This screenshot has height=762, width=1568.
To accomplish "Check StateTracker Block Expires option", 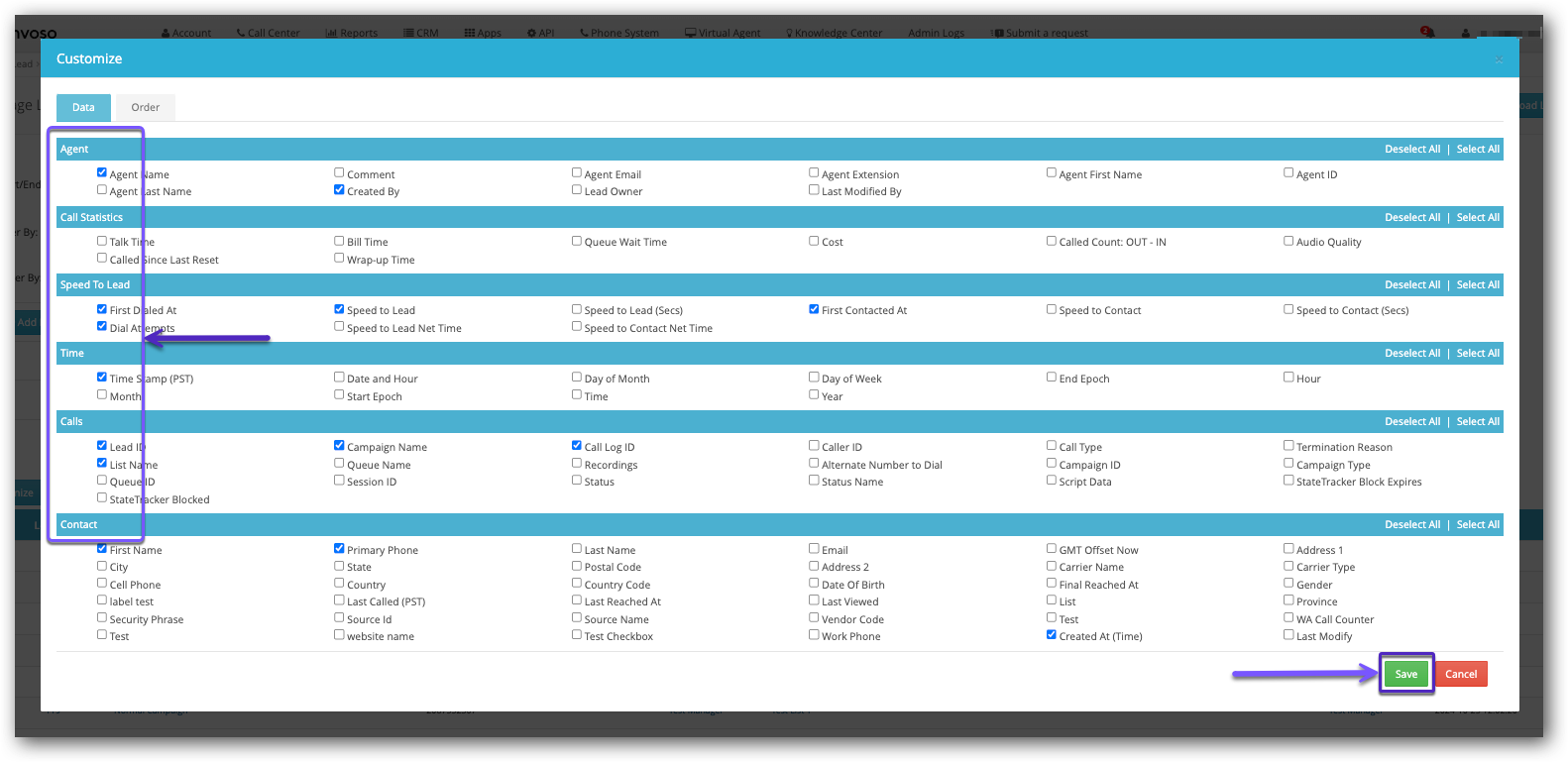I will pos(1288,480).
